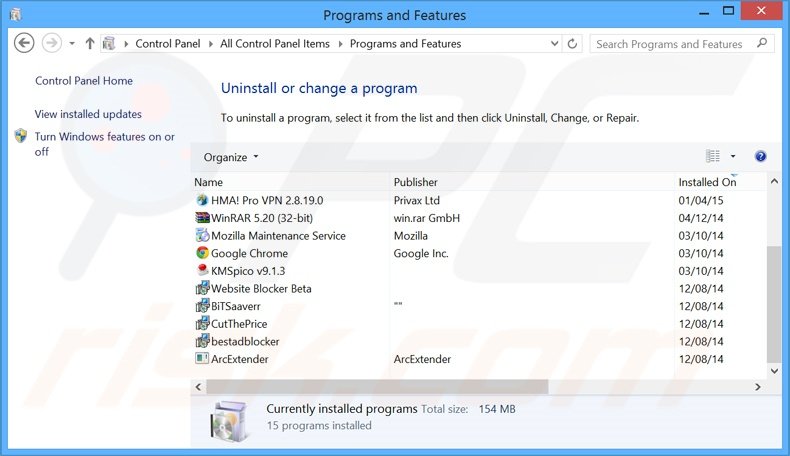Open Turn Windows features on or off

tap(104, 144)
